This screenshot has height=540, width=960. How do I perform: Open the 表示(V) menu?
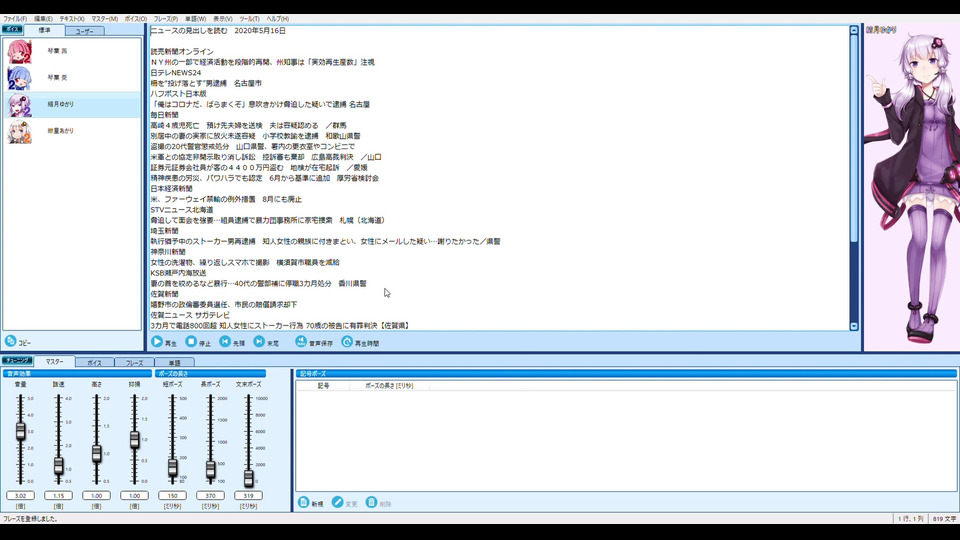click(x=222, y=19)
